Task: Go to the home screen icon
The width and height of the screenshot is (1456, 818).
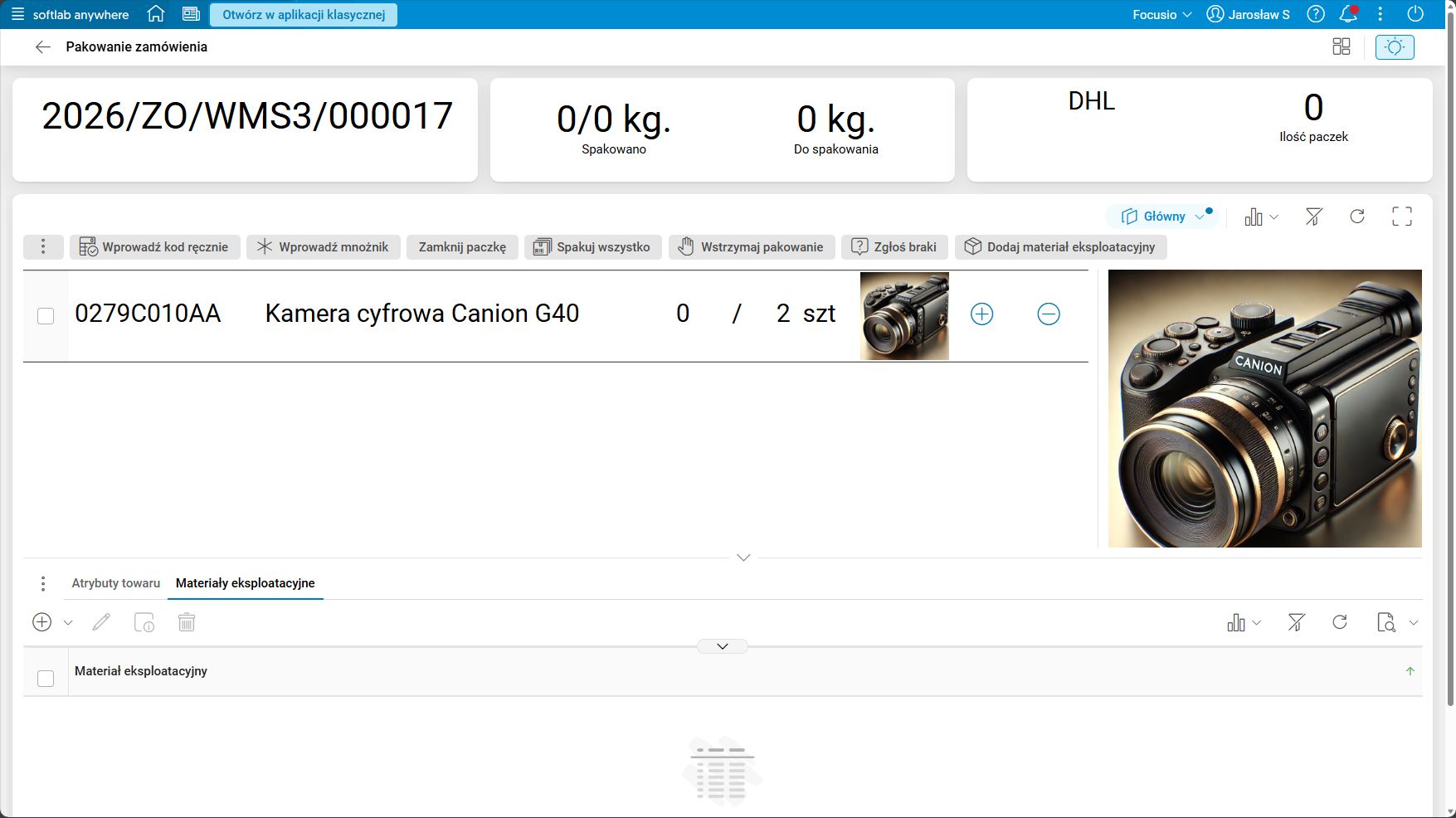Action: coord(156,14)
